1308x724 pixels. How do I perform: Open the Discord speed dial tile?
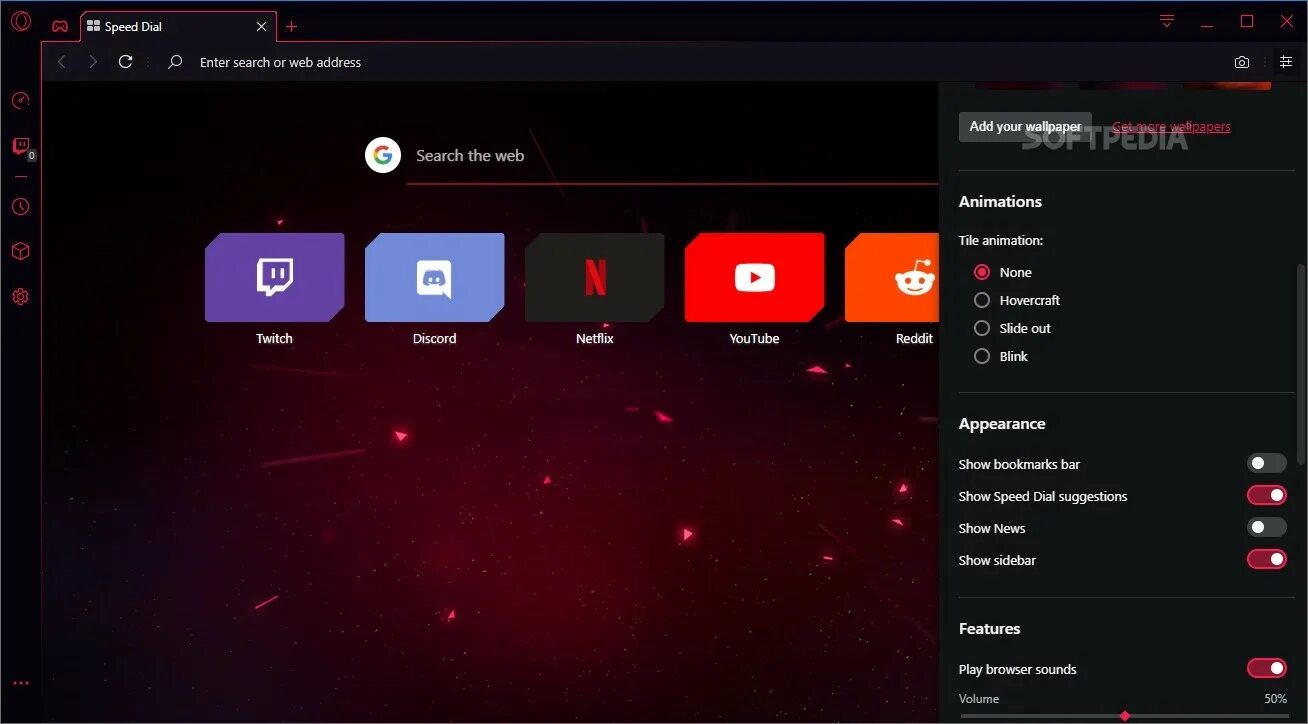point(435,278)
